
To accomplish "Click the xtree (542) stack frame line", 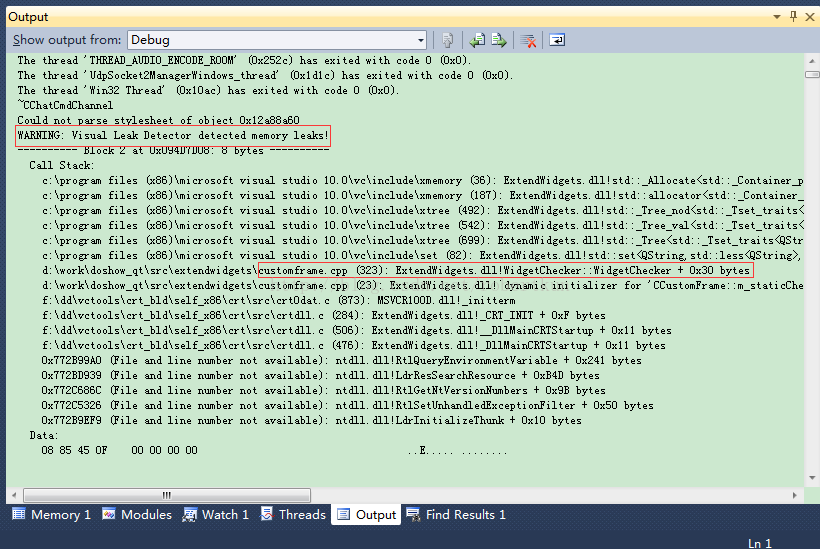I will pyautogui.click(x=423, y=226).
